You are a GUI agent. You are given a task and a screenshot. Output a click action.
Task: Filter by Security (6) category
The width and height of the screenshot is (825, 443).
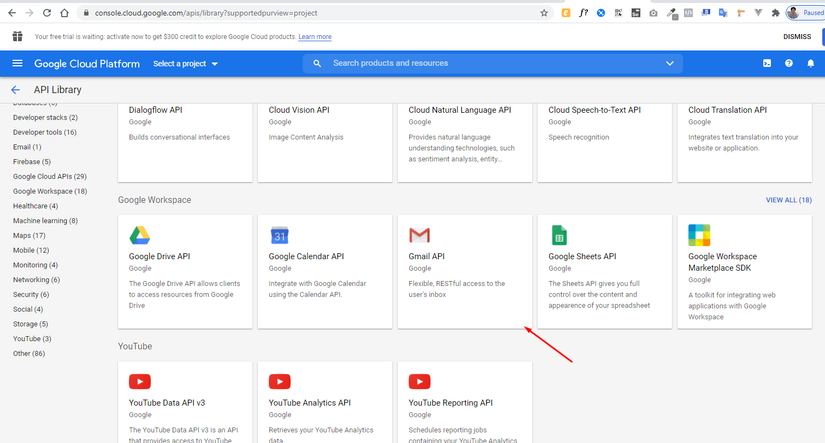[x=31, y=294]
